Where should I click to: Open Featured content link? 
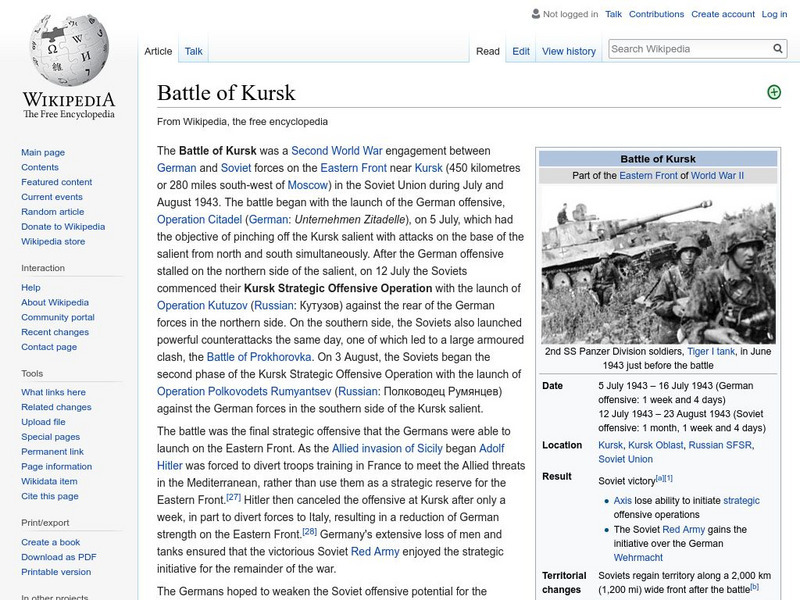coord(57,182)
